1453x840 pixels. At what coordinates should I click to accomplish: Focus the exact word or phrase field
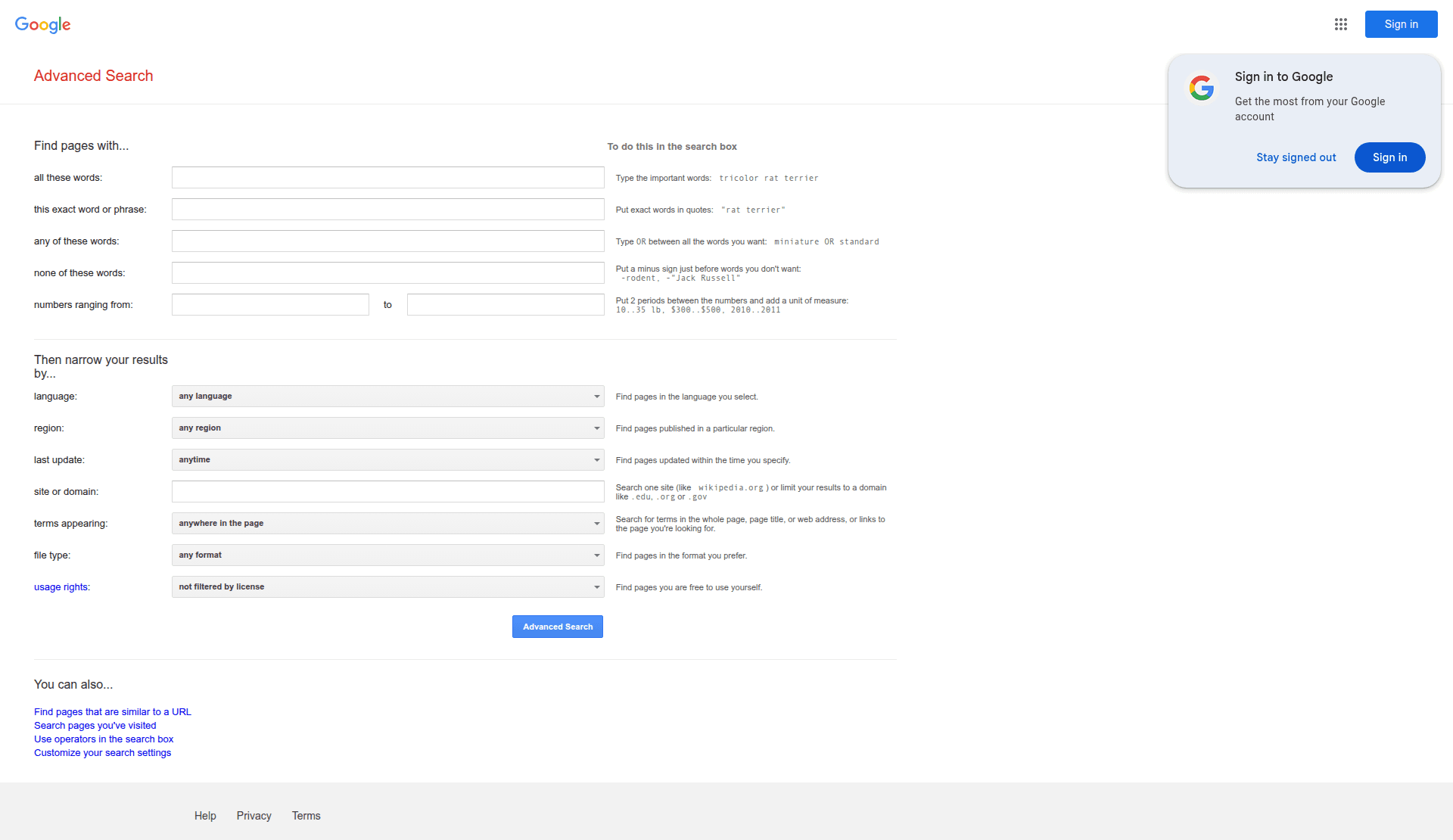tap(387, 210)
